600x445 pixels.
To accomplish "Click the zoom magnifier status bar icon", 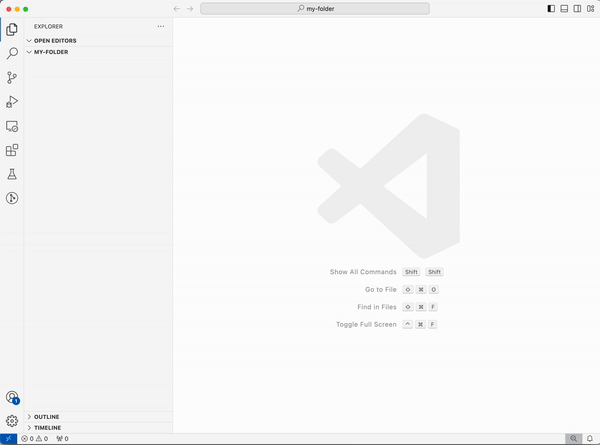I will (574, 438).
